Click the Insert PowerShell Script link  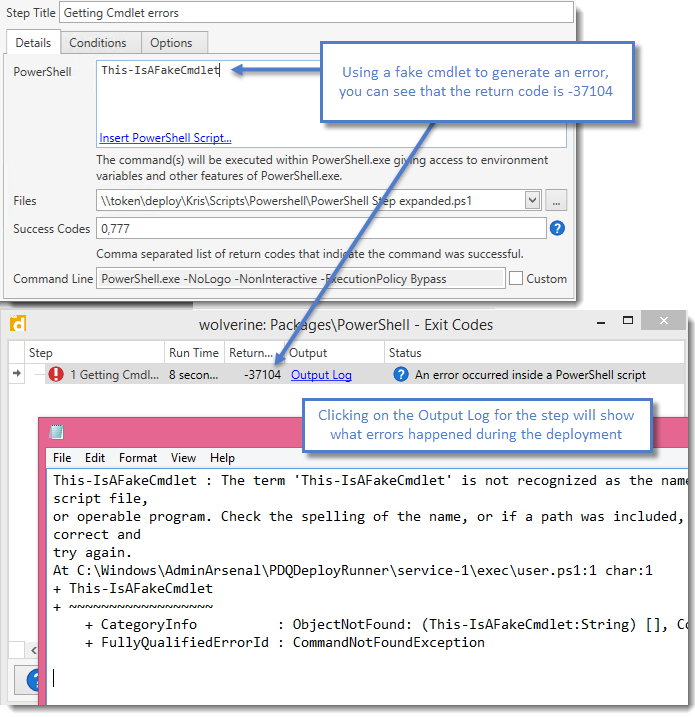[x=165, y=138]
